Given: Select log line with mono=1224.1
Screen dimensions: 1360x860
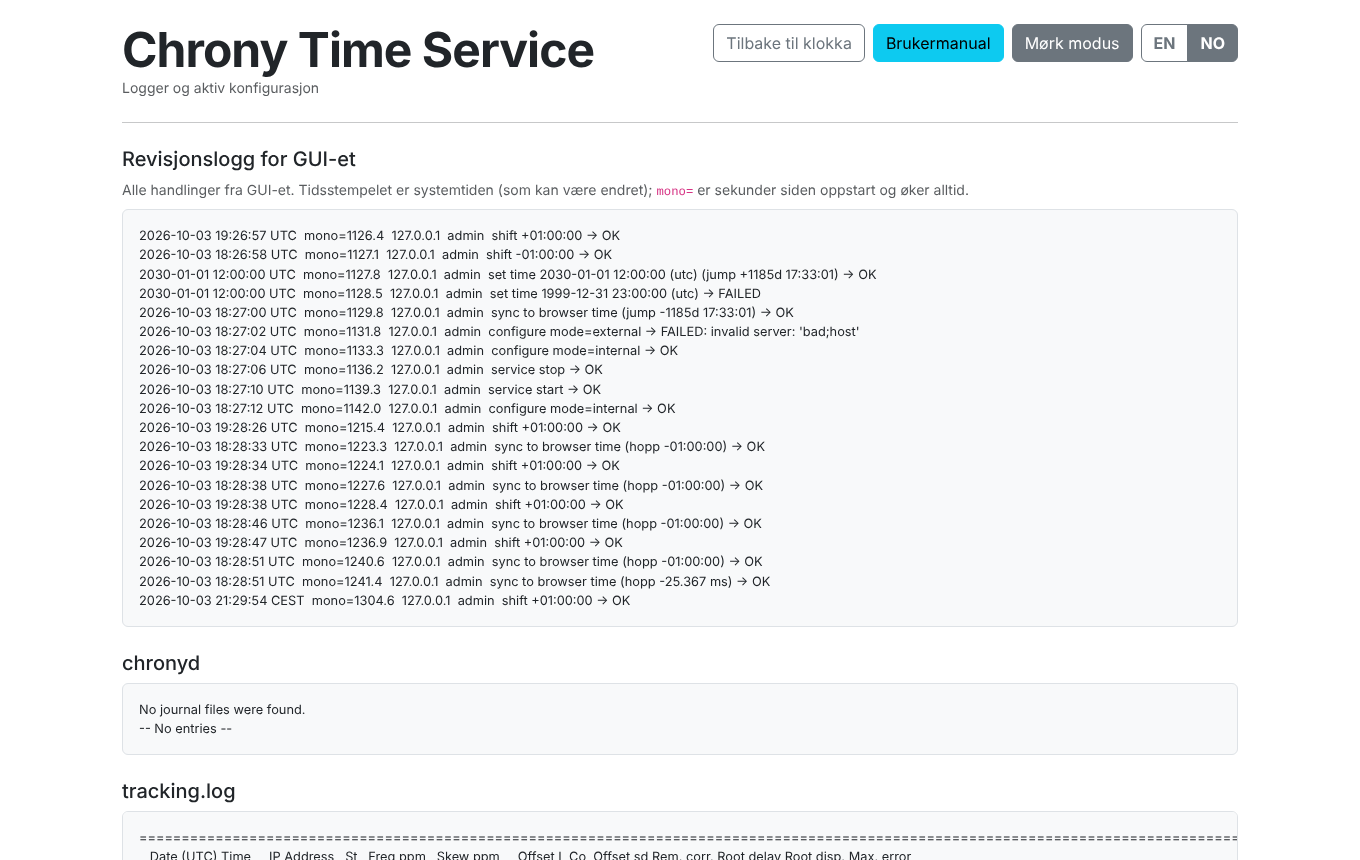Looking at the screenshot, I should (379, 466).
